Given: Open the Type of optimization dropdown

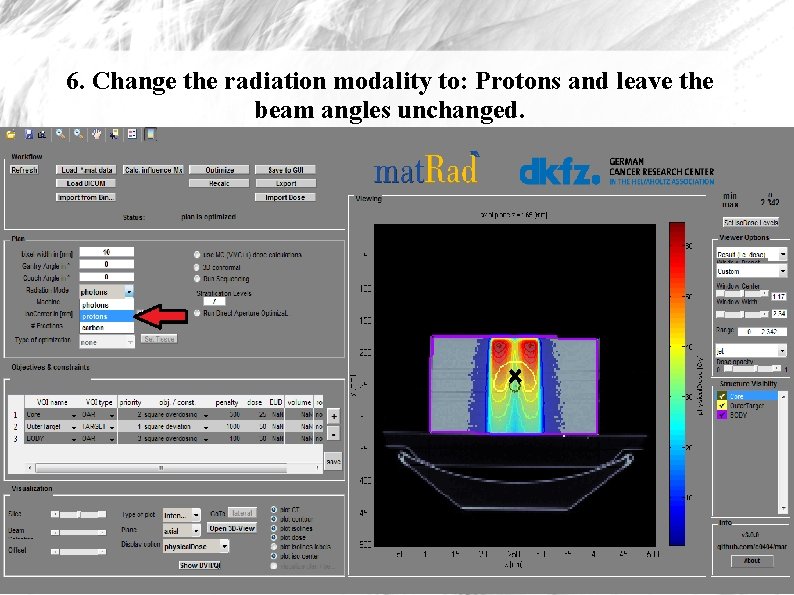Looking at the screenshot, I should pyautogui.click(x=107, y=342).
